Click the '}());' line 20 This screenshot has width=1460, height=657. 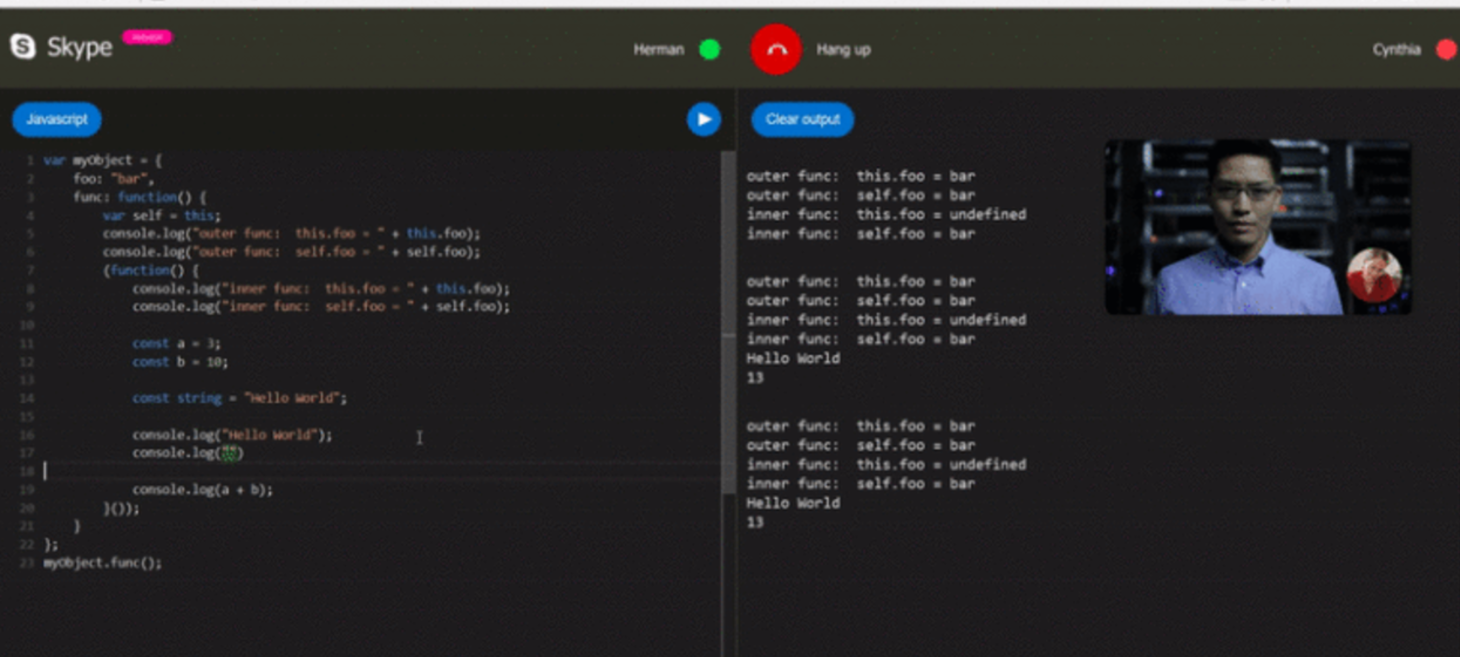[x=121, y=508]
